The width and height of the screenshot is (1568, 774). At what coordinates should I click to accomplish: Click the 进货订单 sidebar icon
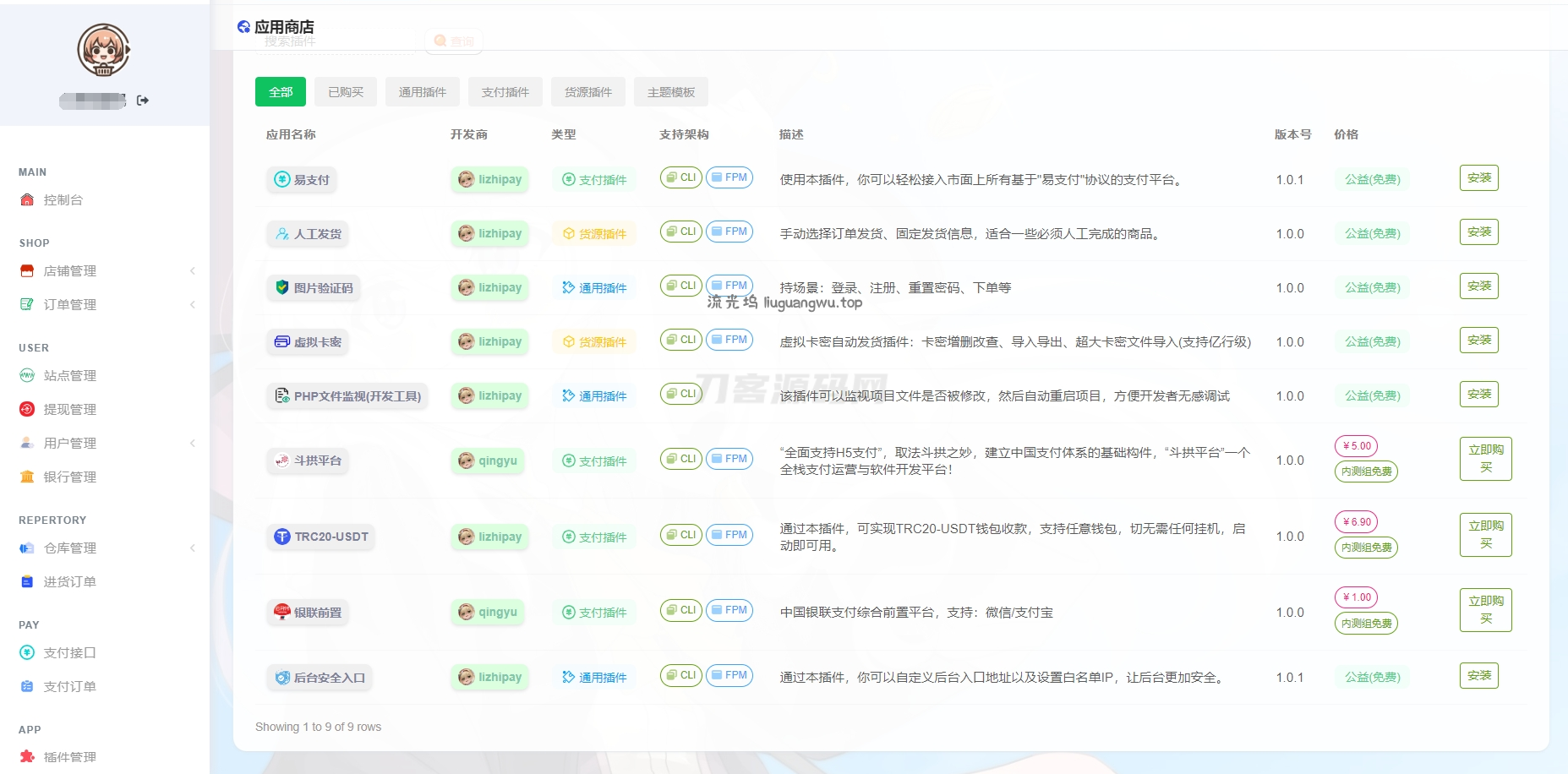pos(27,582)
